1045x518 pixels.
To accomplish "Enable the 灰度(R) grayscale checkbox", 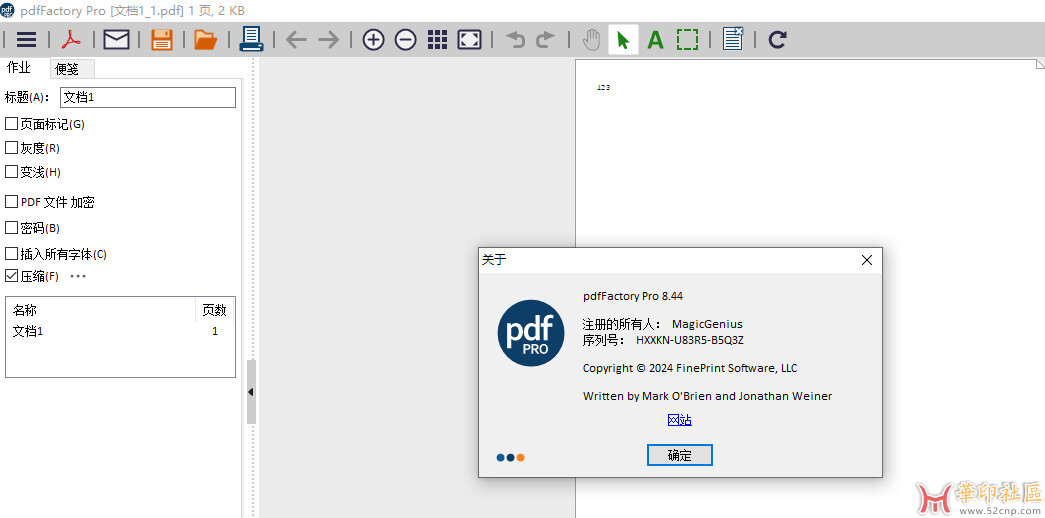I will click(x=11, y=147).
